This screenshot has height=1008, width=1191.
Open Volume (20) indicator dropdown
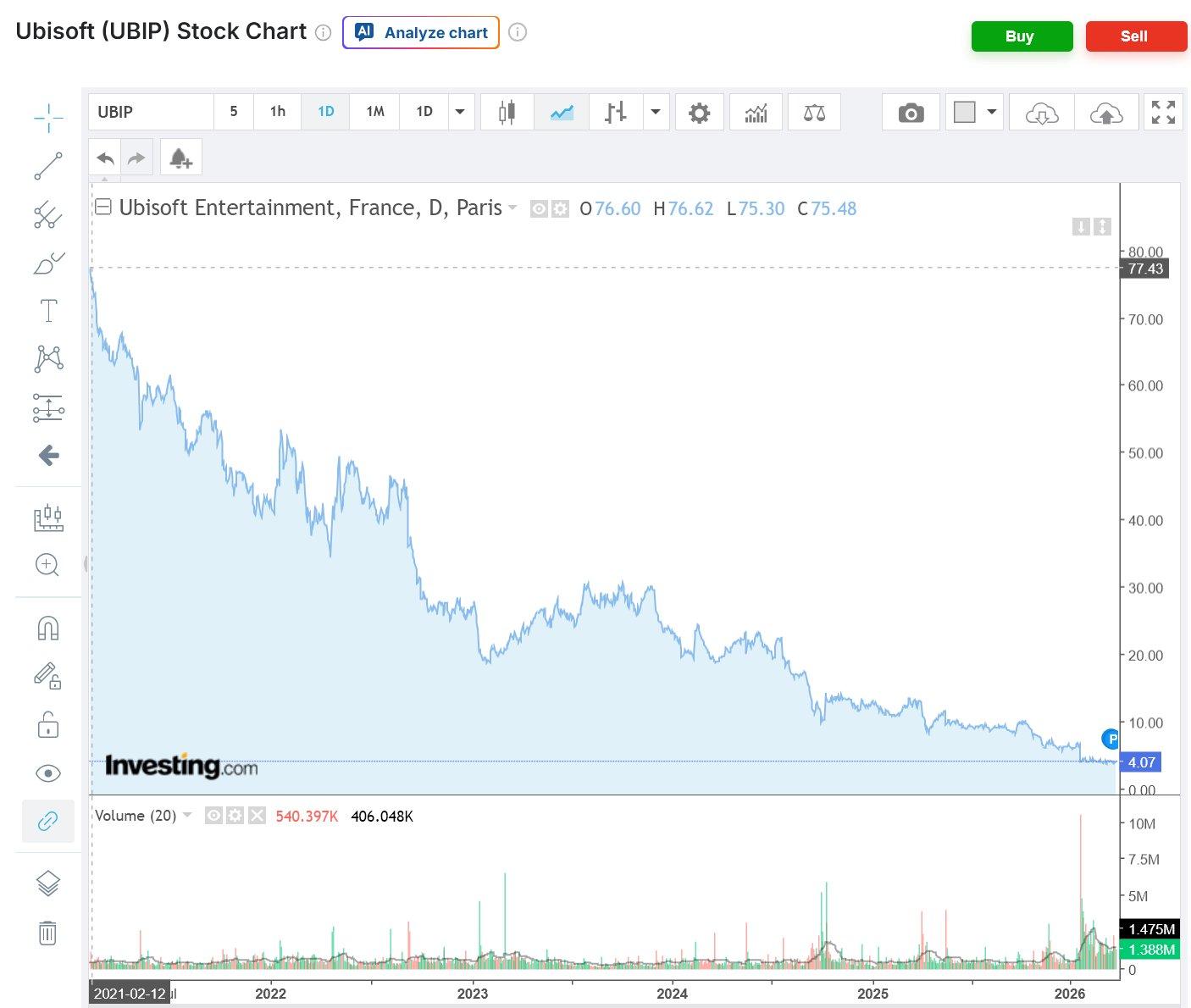pos(187,815)
